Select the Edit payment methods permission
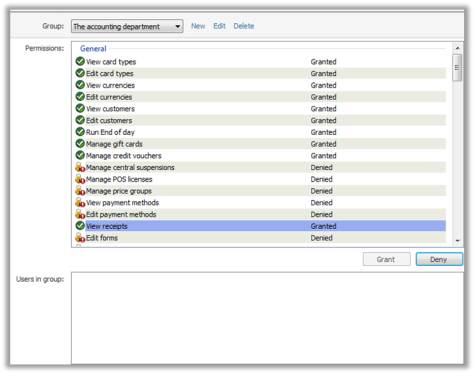The image size is (475, 374). pos(260,214)
